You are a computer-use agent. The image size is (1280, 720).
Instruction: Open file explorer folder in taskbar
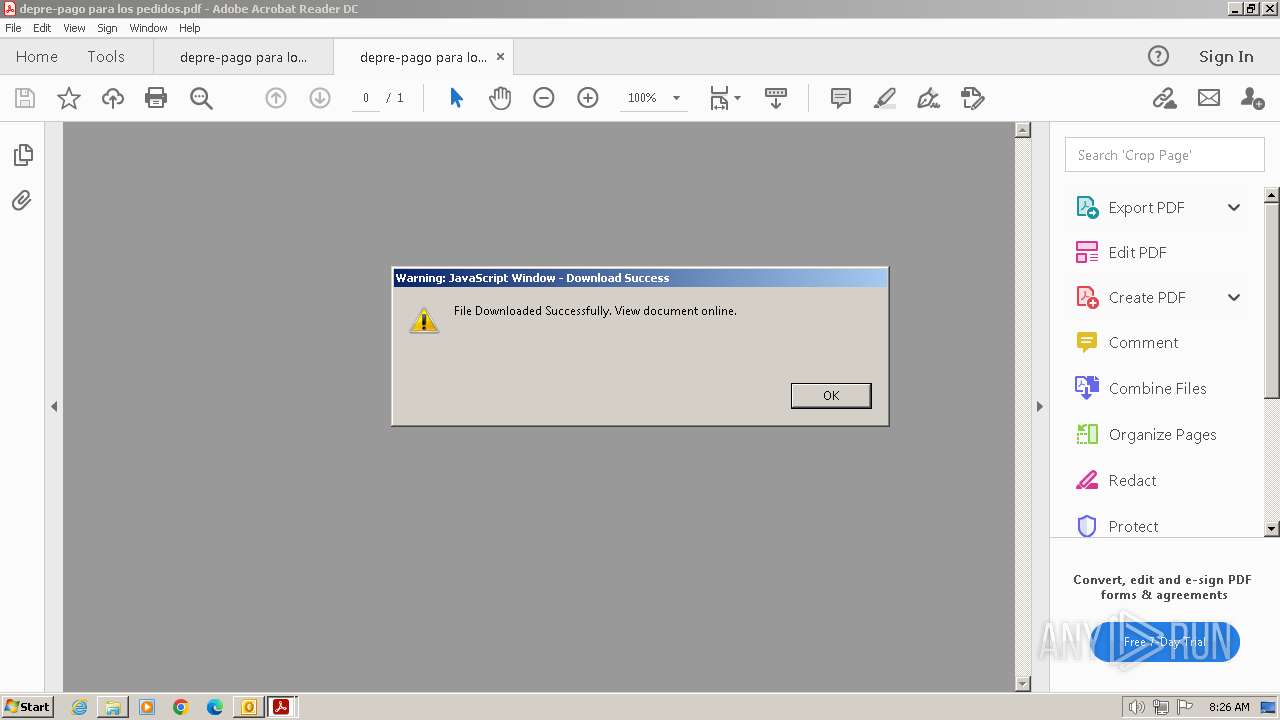113,707
